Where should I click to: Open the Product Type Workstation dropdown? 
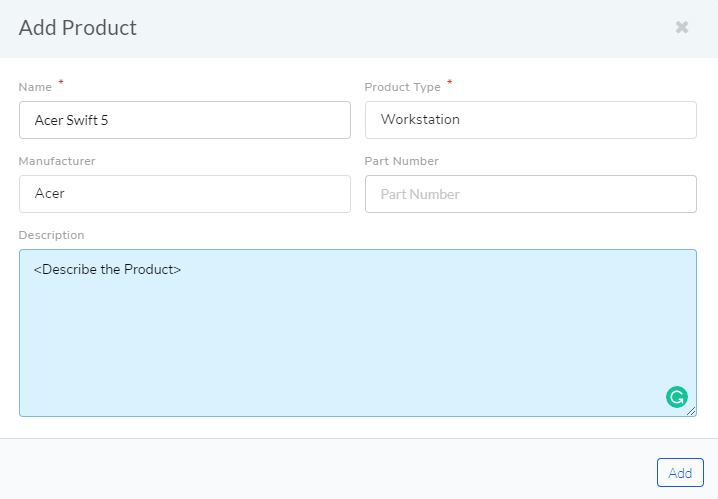pyautogui.click(x=531, y=120)
